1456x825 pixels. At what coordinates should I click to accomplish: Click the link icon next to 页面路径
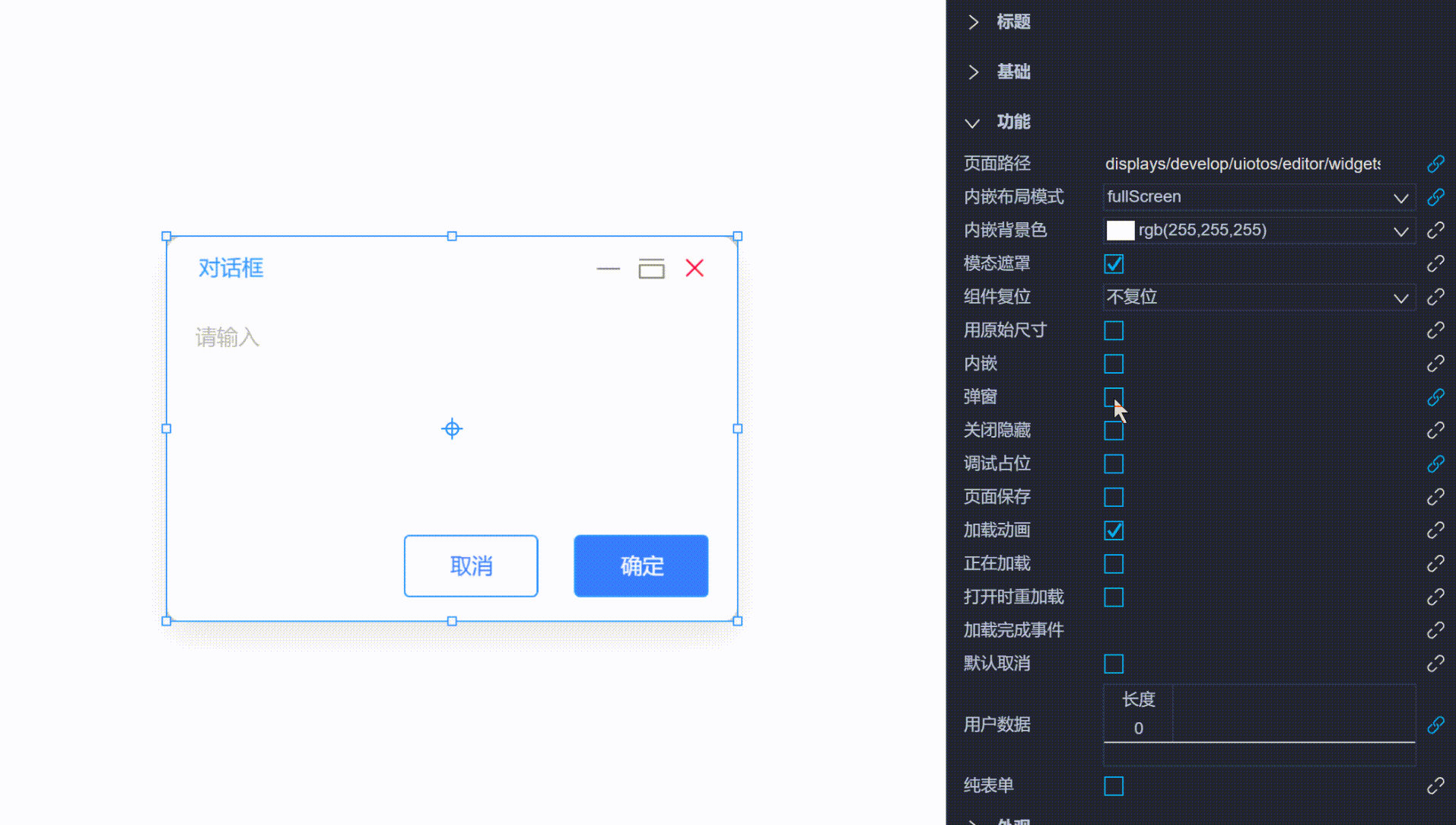coord(1435,164)
